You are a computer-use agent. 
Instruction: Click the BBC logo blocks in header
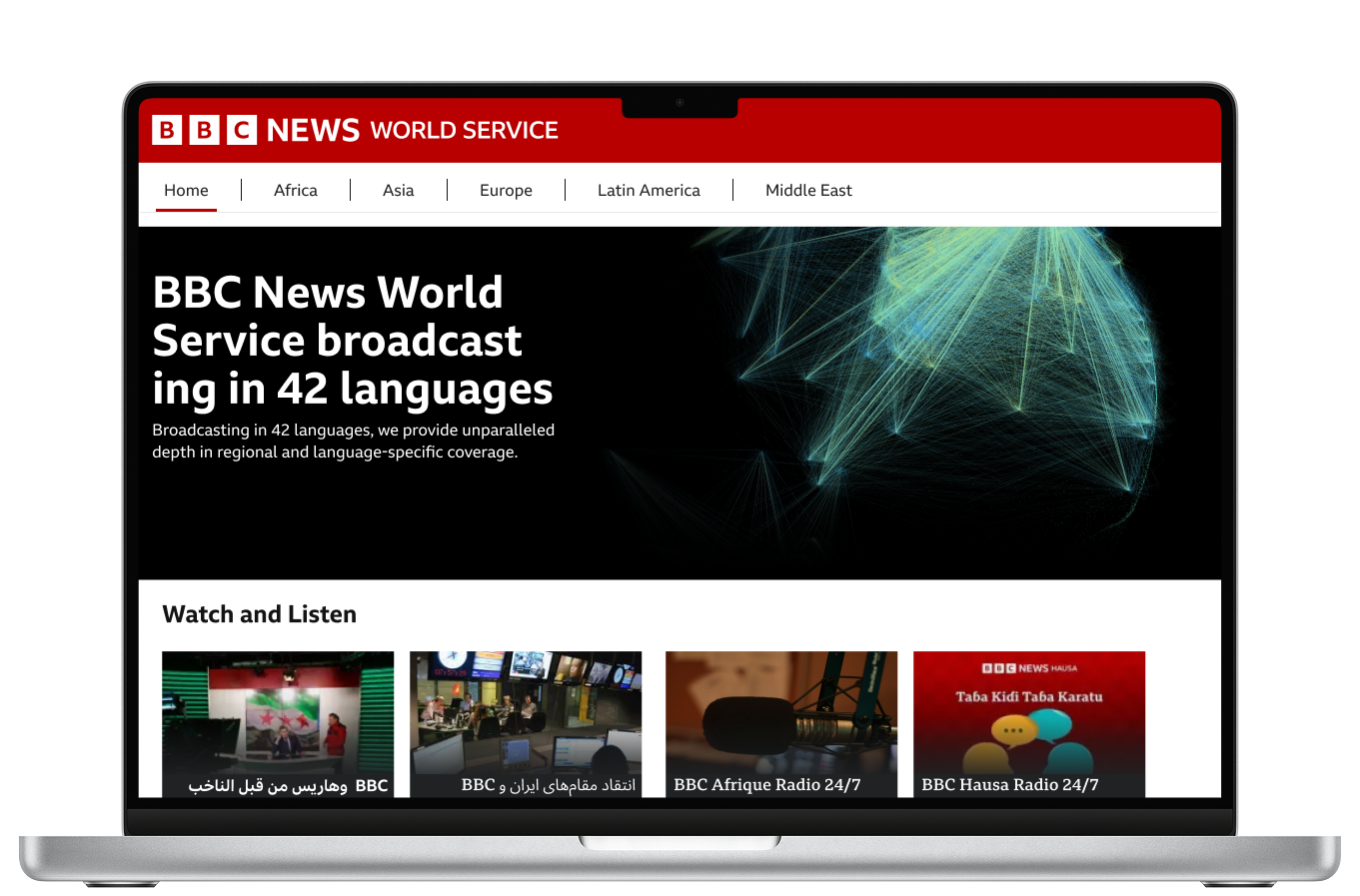click(205, 130)
